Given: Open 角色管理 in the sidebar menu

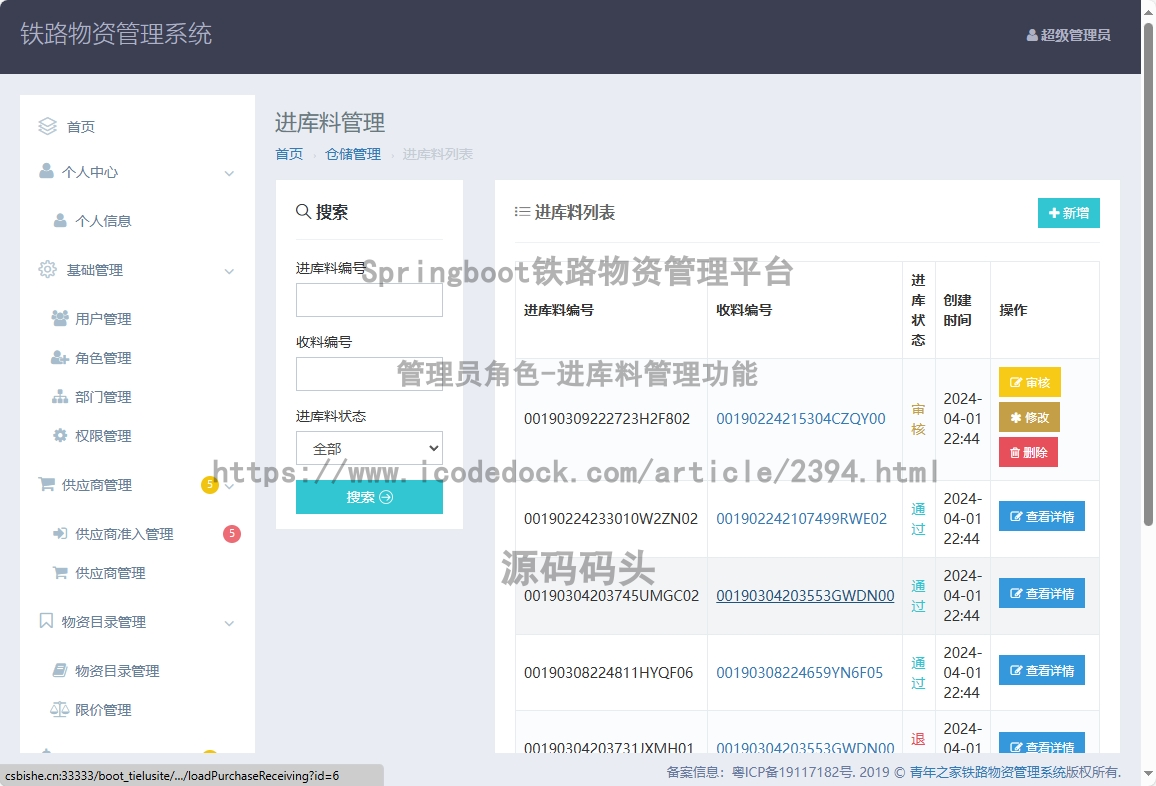Looking at the screenshot, I should point(103,358).
